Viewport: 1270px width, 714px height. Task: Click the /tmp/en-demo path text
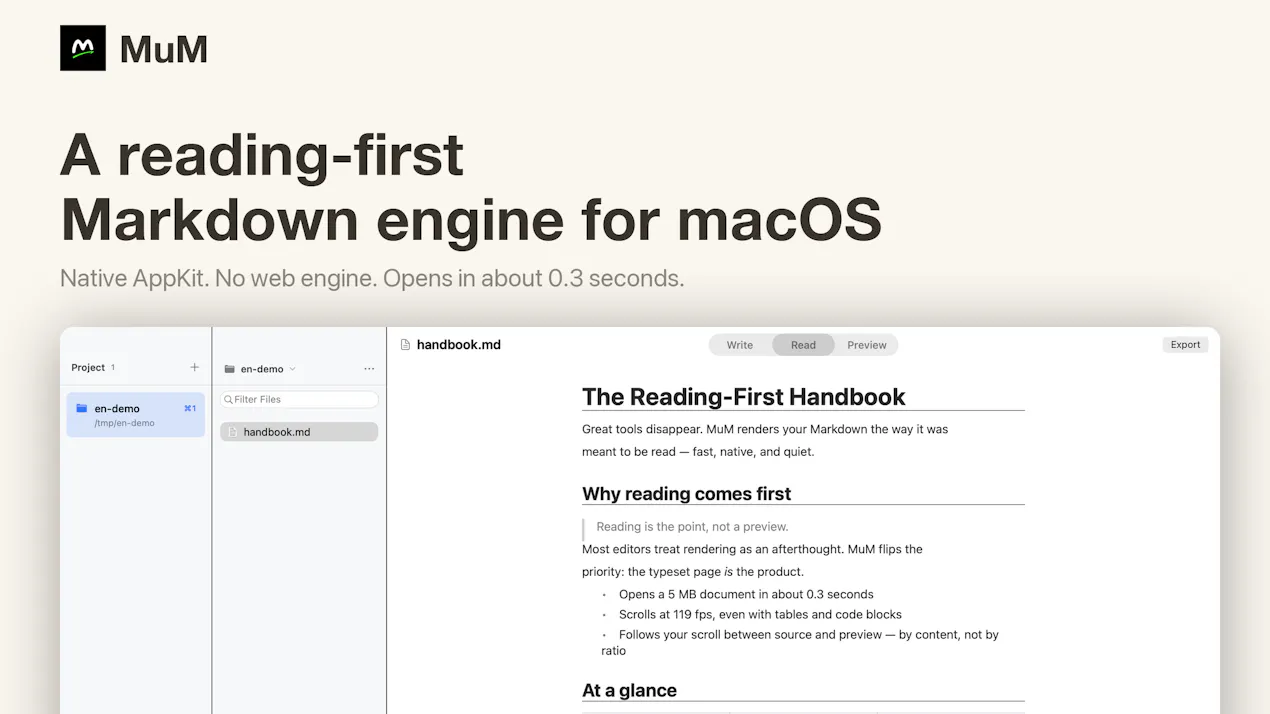tap(124, 423)
